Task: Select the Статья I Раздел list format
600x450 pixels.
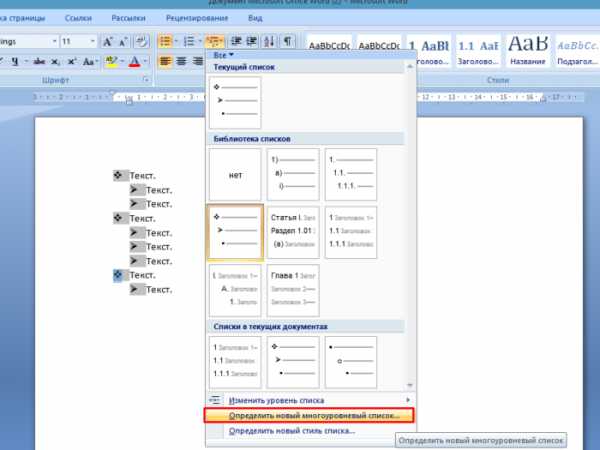Action: [293, 232]
